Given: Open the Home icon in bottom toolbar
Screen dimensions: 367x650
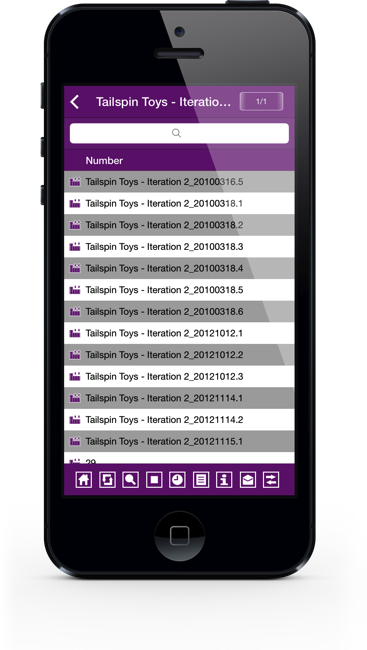Looking at the screenshot, I should click(x=84, y=480).
